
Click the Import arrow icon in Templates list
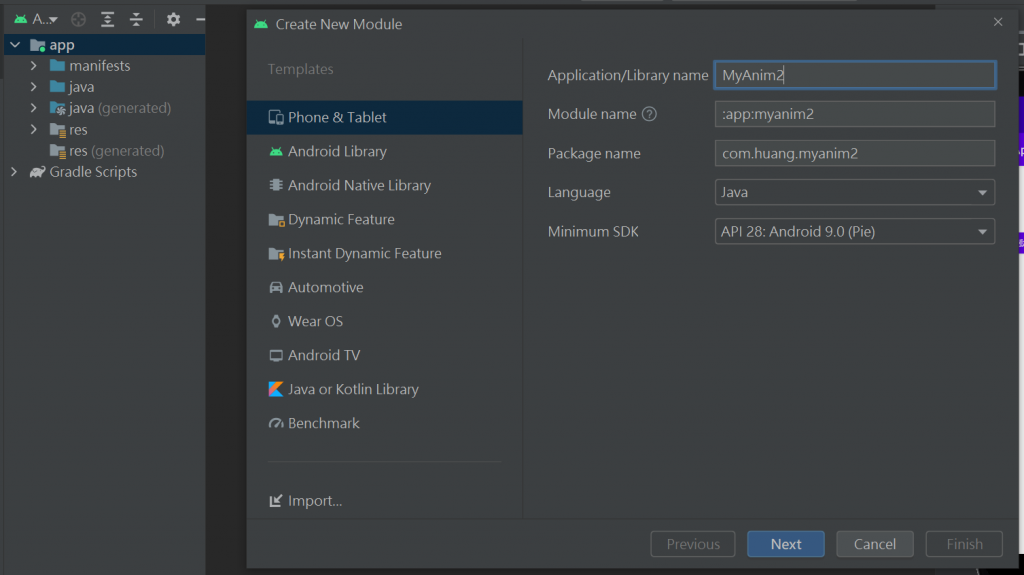(x=276, y=501)
